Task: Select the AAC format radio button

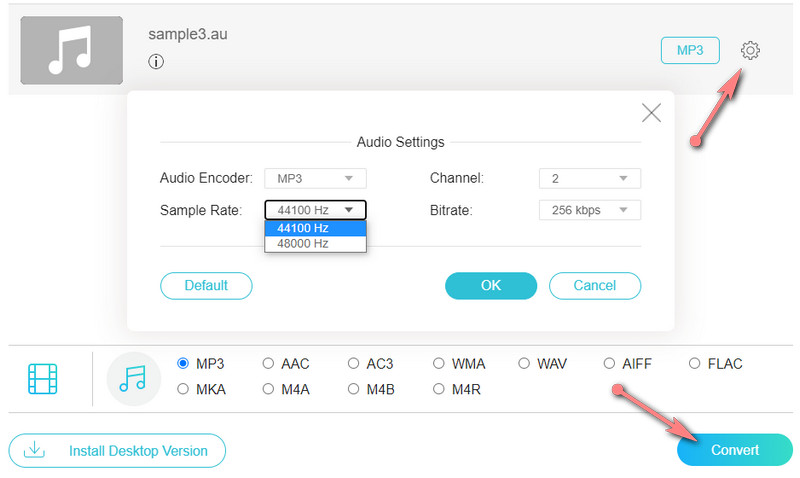Action: (x=268, y=364)
